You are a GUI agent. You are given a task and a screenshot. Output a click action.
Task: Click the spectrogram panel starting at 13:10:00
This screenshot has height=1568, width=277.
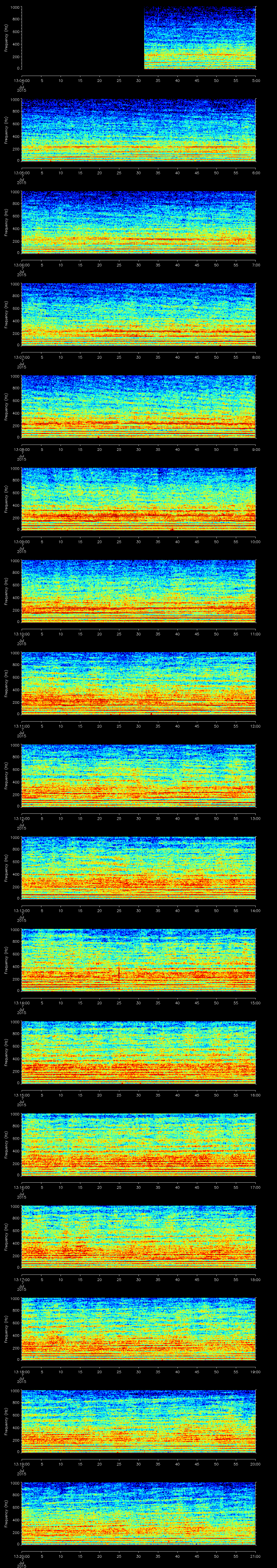click(x=139, y=592)
